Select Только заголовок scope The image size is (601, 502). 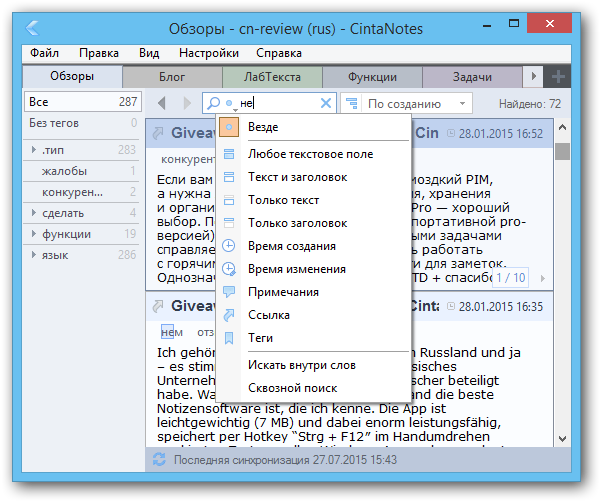point(314,223)
